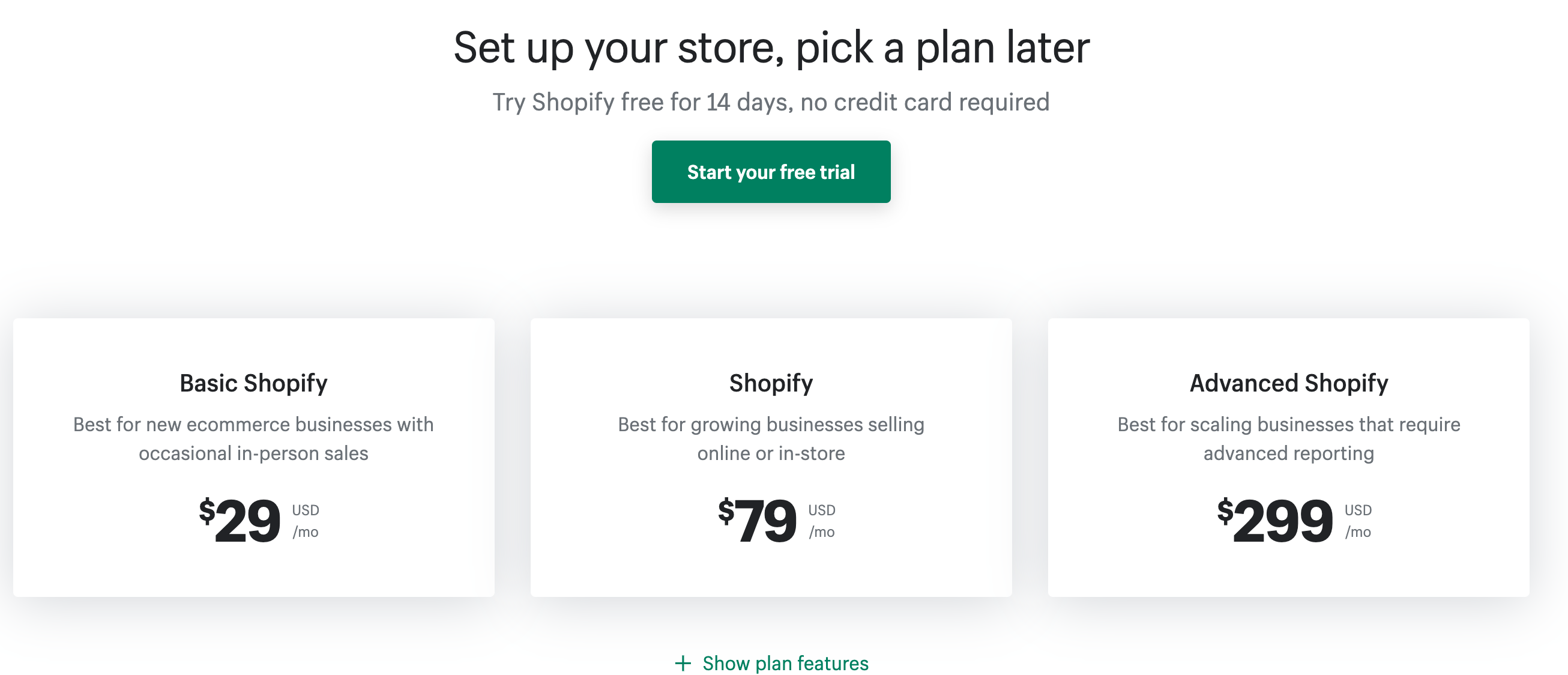Click the dollar sign before 29
The image size is (1568, 675).
coord(207,510)
